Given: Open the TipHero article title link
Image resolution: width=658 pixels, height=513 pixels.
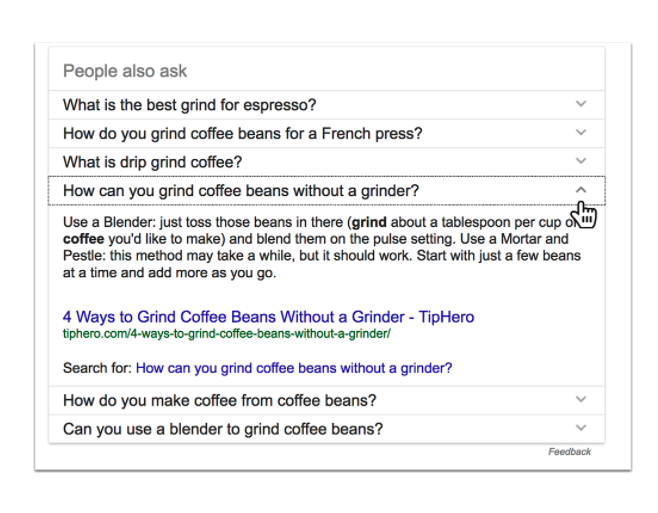Looking at the screenshot, I should pos(268,317).
